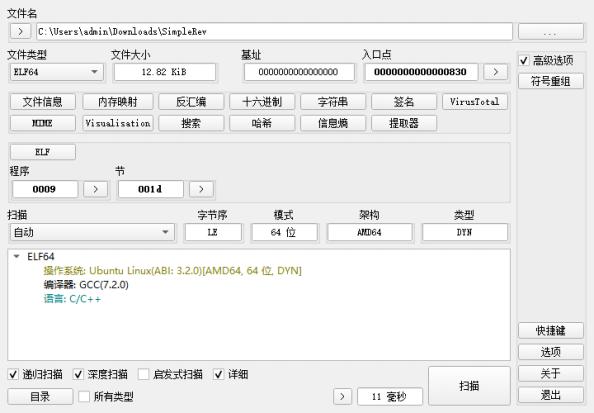Click the 11 毫秒 scan time field

(390, 396)
